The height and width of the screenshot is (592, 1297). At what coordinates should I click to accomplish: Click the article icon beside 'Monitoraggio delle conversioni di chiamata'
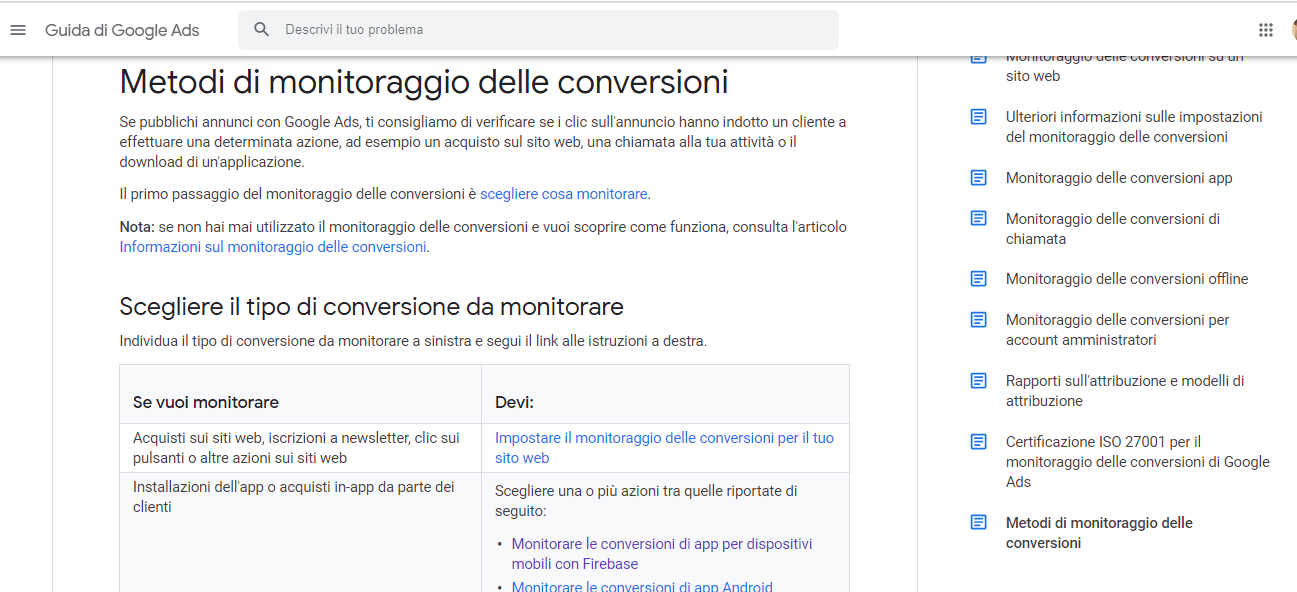tap(979, 219)
